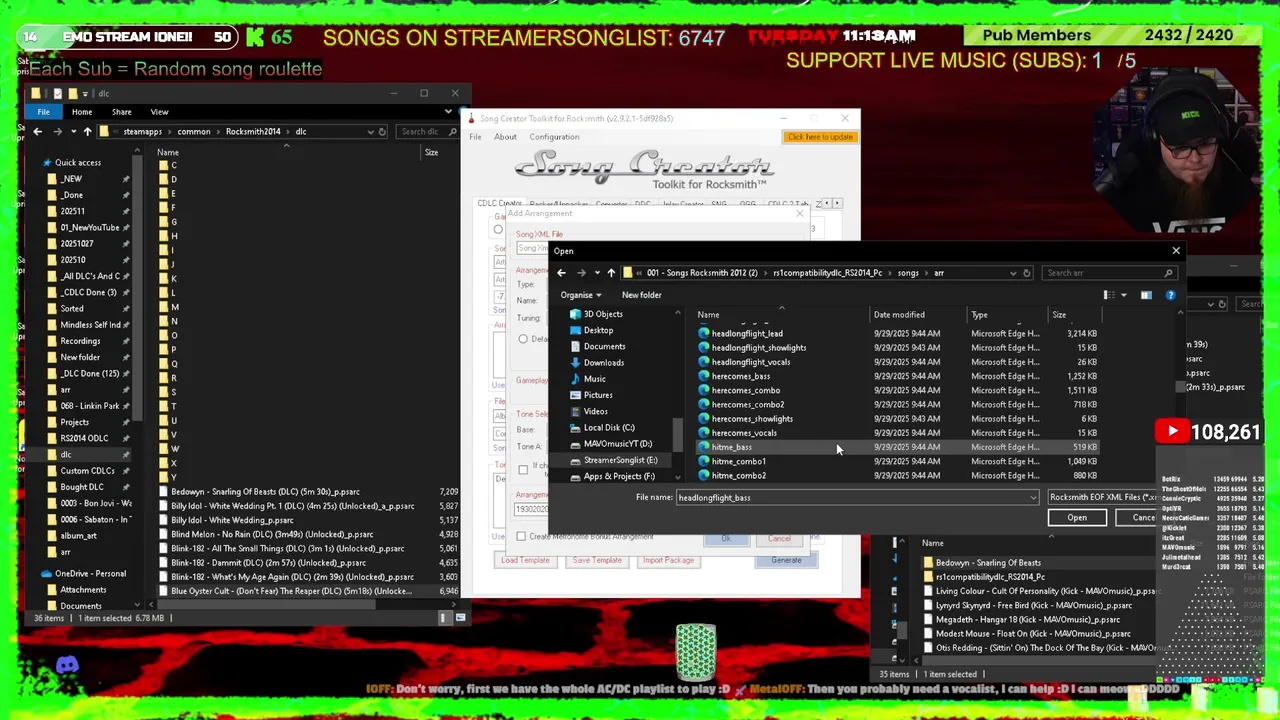The height and width of the screenshot is (720, 1280).
Task: Select the headlongflight_lead file
Action: (x=747, y=333)
